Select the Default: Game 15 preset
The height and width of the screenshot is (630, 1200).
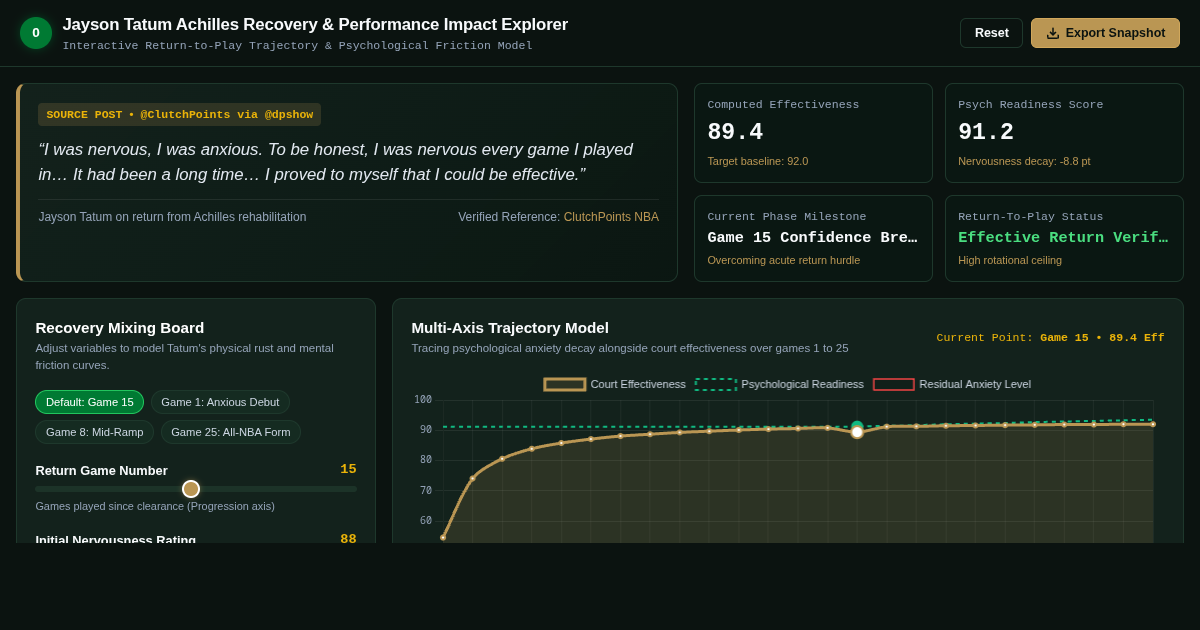[90, 402]
